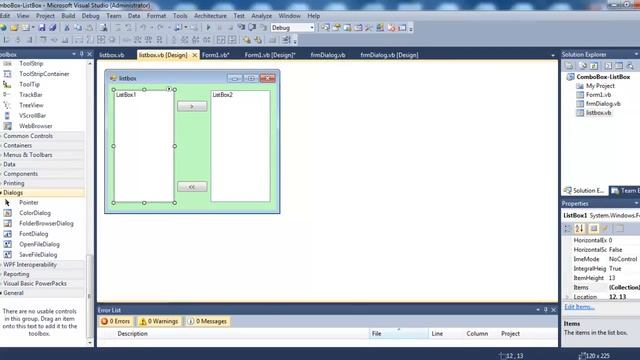Toggle the 0 Messages filter
Screen dimensions: 640x360
(x=207, y=321)
